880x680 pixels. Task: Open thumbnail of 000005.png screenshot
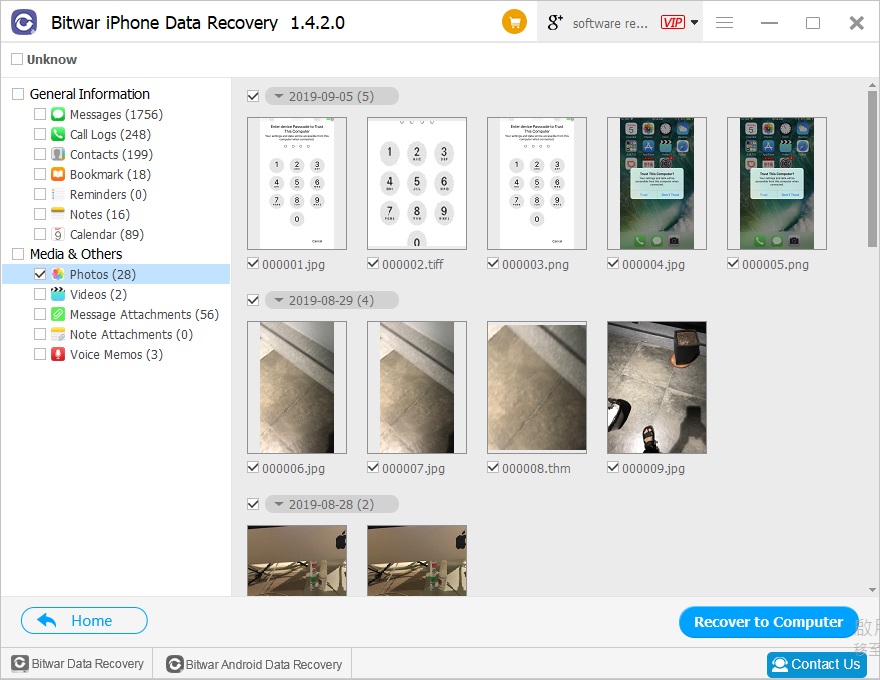(x=777, y=183)
